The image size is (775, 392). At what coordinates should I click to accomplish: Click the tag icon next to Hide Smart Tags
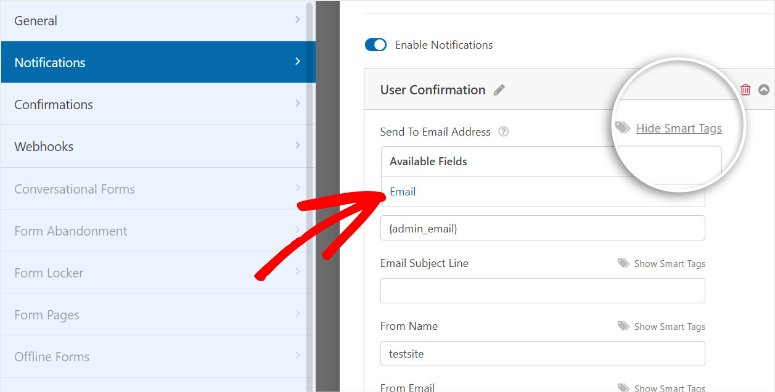click(x=623, y=128)
